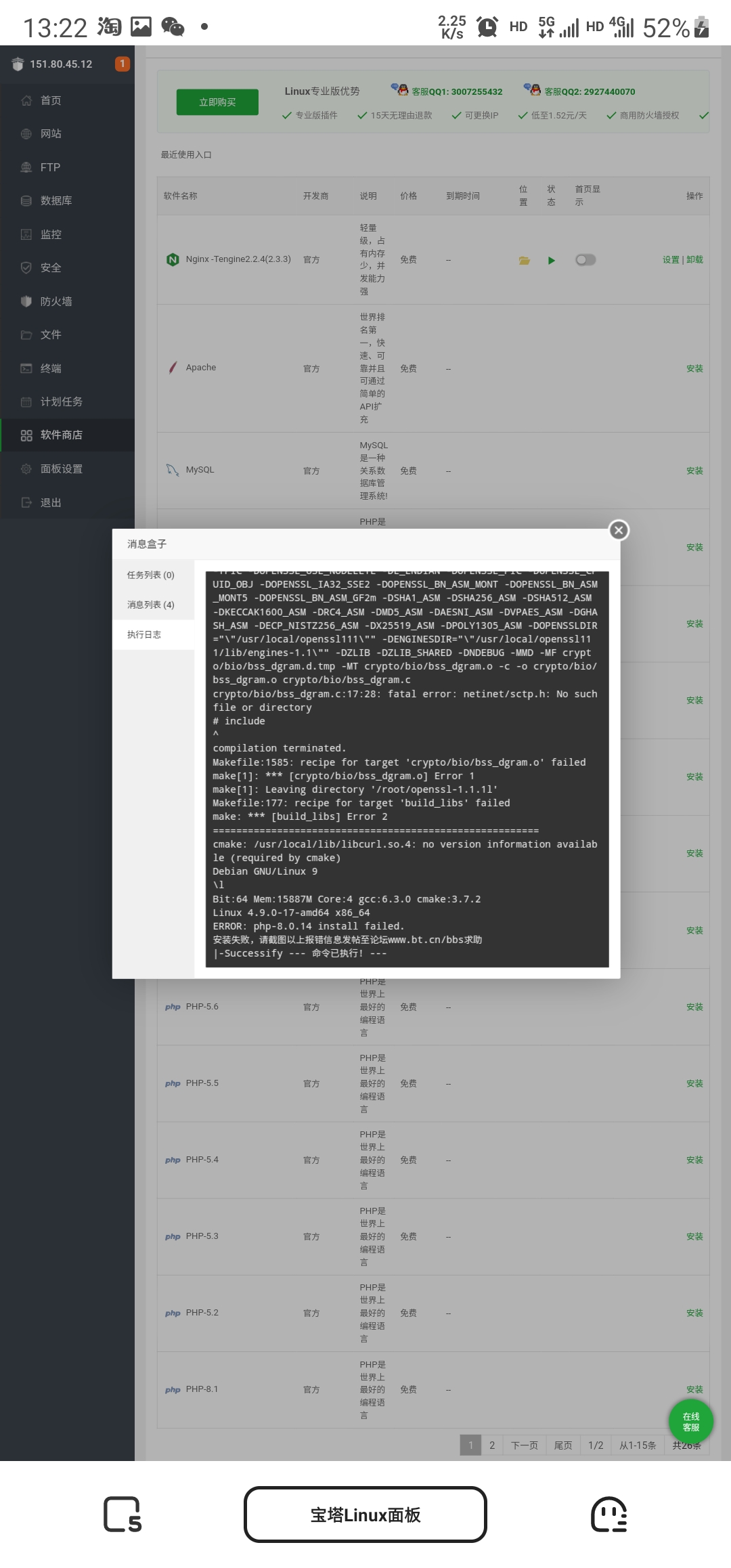
Task: Click the MySQL dolphin logo
Action: [173, 470]
